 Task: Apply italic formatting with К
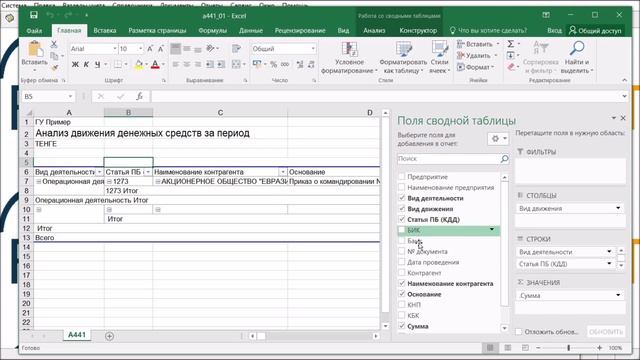coord(86,64)
